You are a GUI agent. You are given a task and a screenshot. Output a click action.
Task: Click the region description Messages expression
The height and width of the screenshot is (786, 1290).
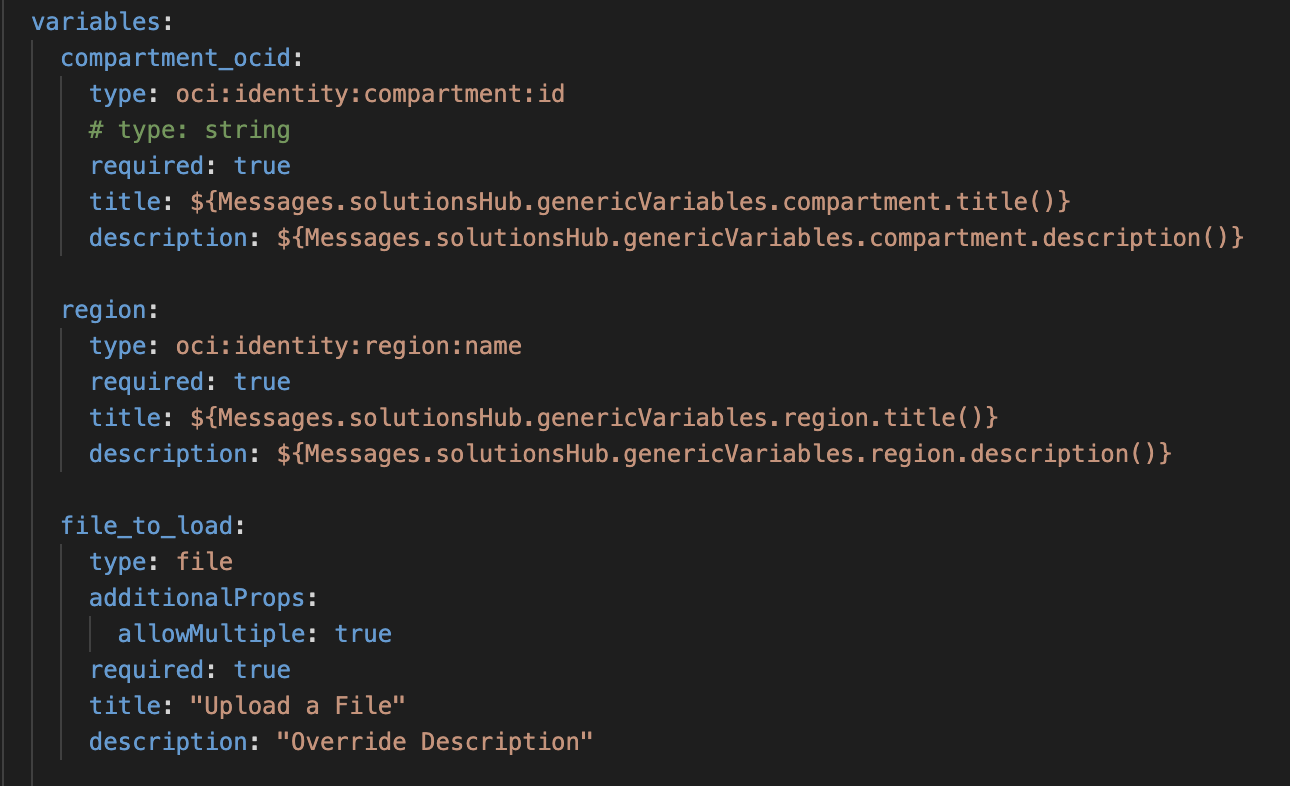724,454
